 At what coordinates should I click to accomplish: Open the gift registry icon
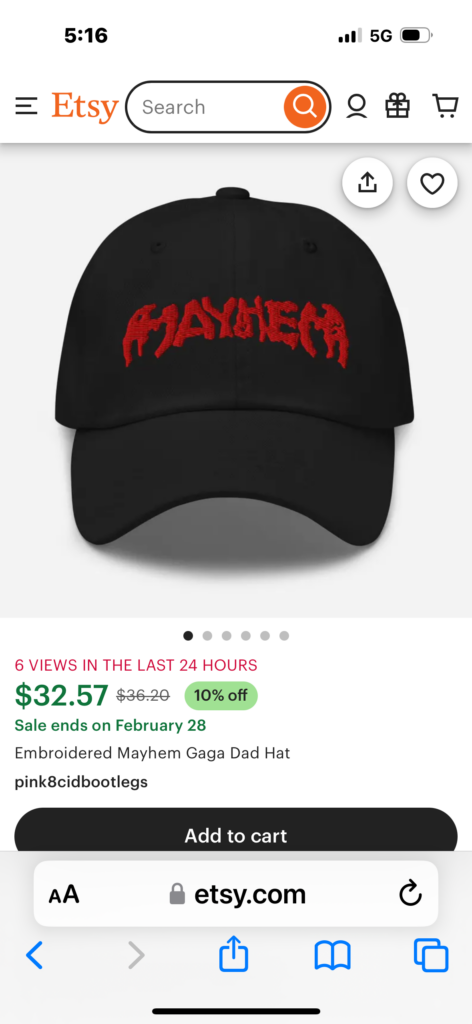point(398,106)
